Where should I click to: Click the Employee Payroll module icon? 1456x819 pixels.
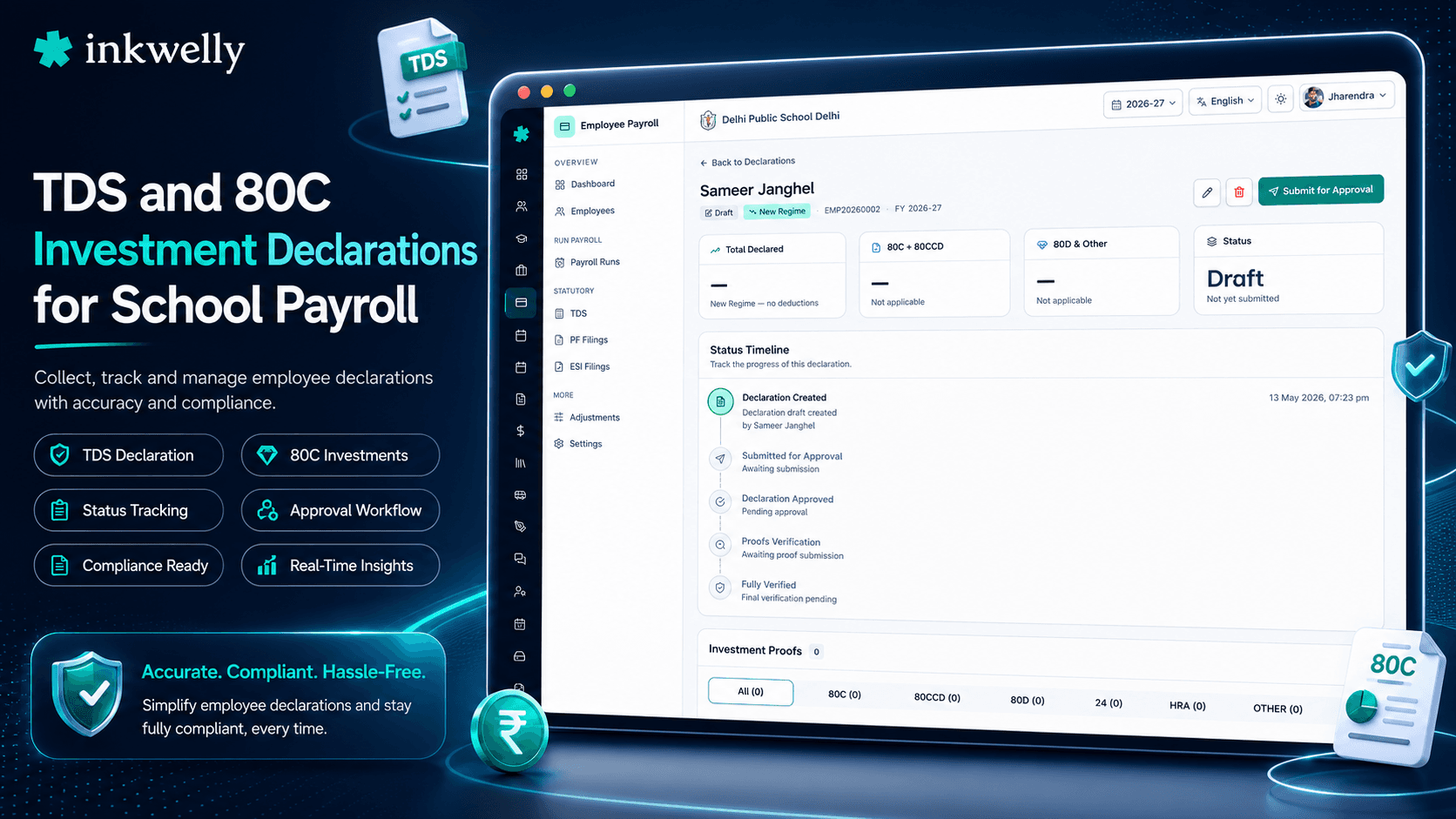point(564,126)
